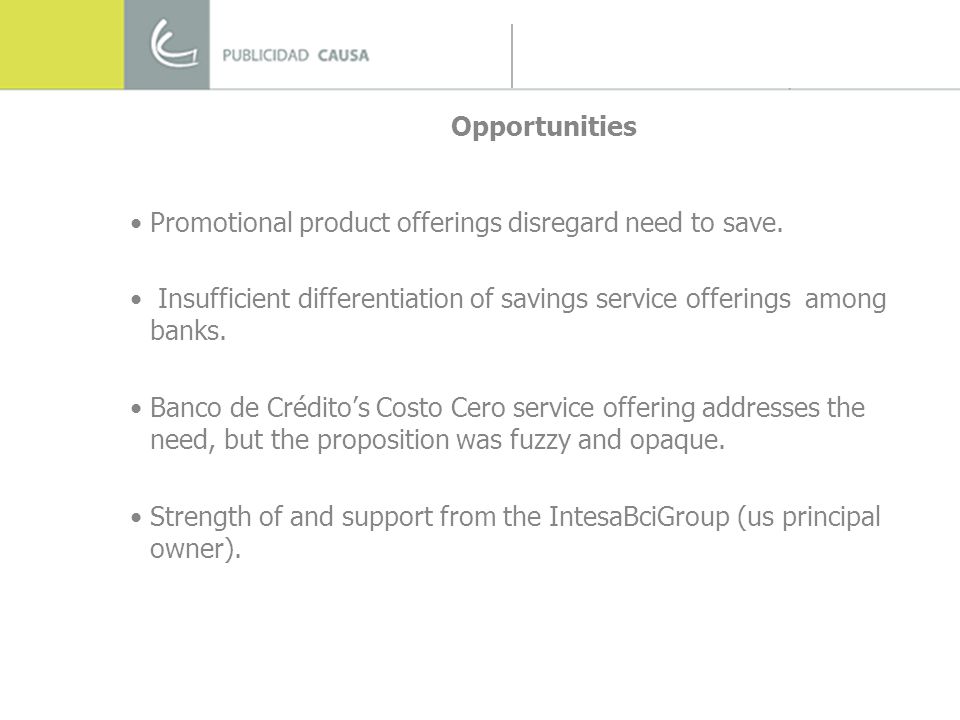The height and width of the screenshot is (720, 960).
Task: Click the word 'Promotional' in first bullet
Action: 221,223
